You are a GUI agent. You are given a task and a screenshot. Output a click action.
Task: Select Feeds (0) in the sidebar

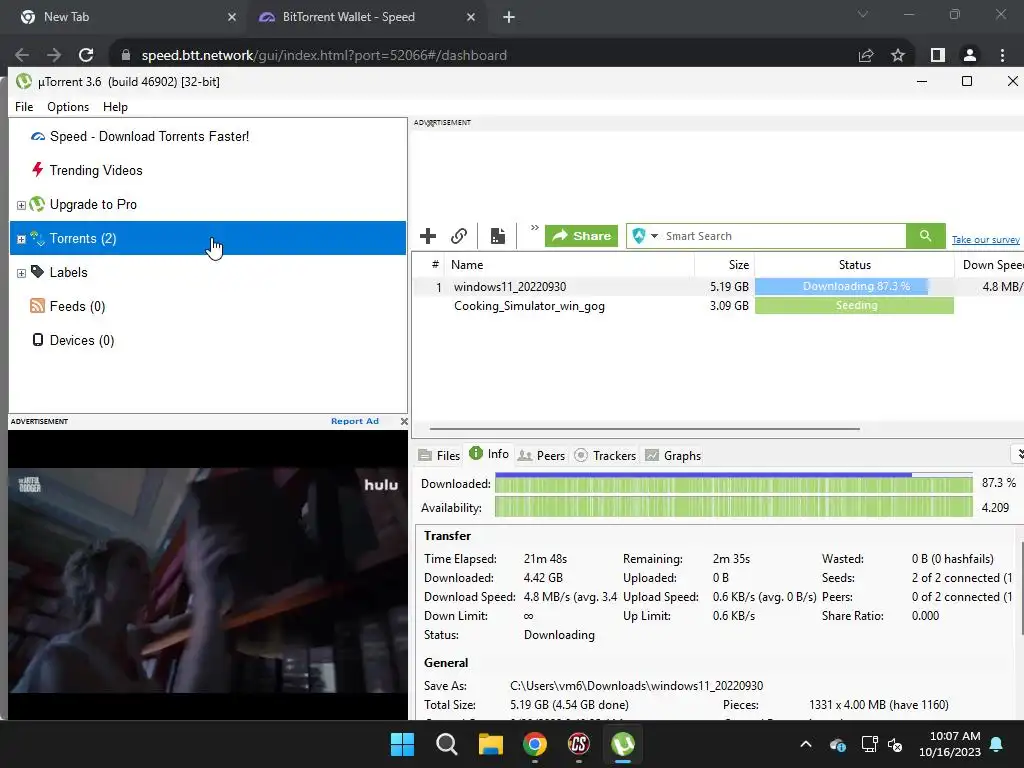tap(78, 306)
